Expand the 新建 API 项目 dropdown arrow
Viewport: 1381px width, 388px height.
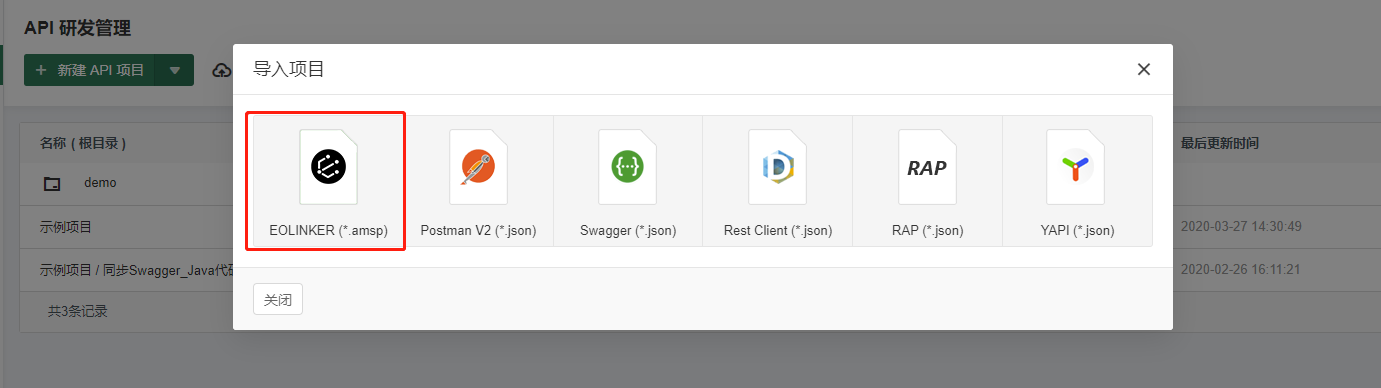click(x=175, y=70)
